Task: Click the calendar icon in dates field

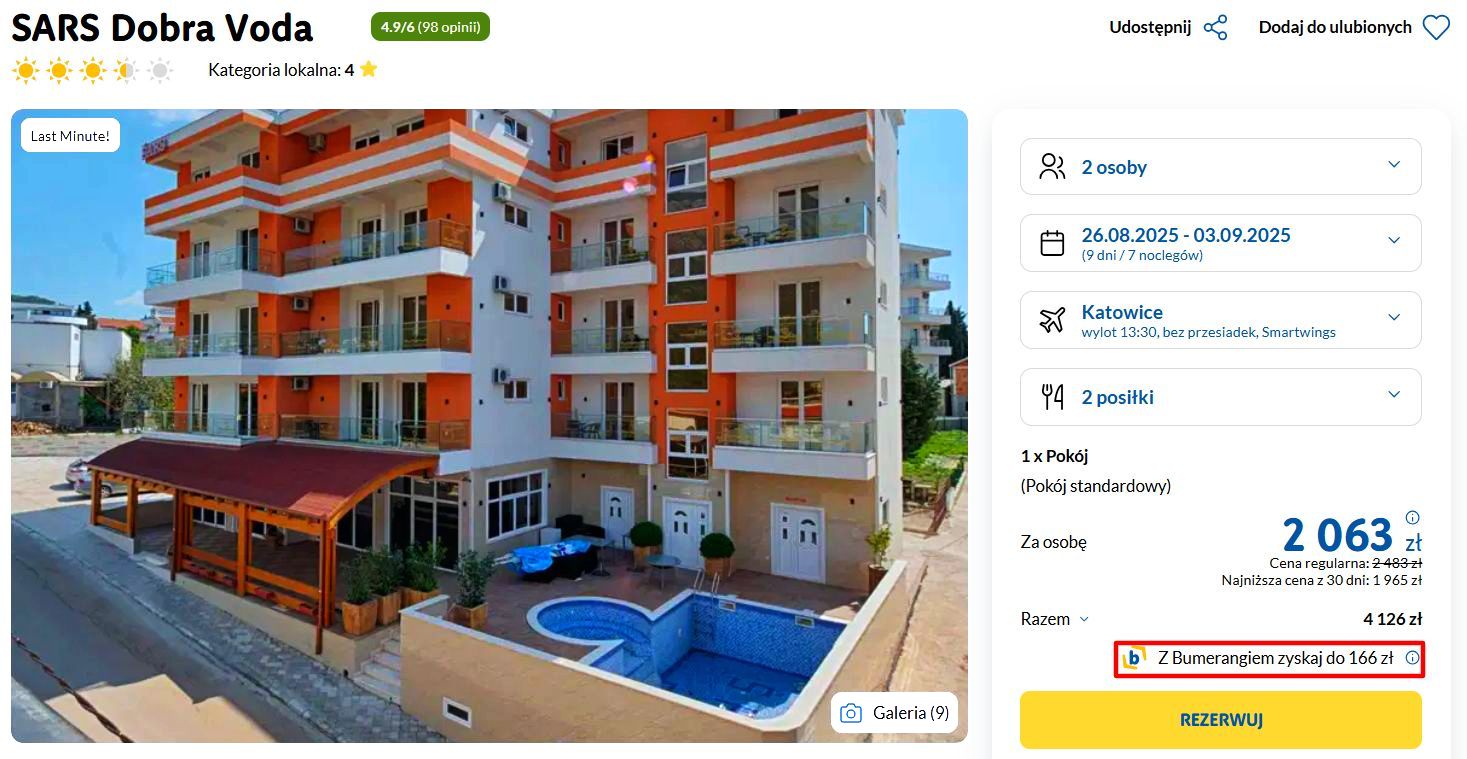Action: (x=1052, y=243)
